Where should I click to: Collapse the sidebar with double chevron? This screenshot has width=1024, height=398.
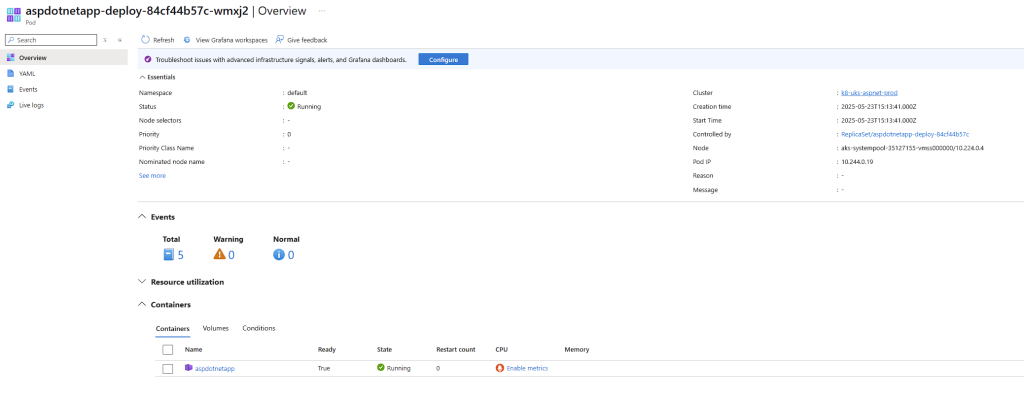(x=120, y=40)
